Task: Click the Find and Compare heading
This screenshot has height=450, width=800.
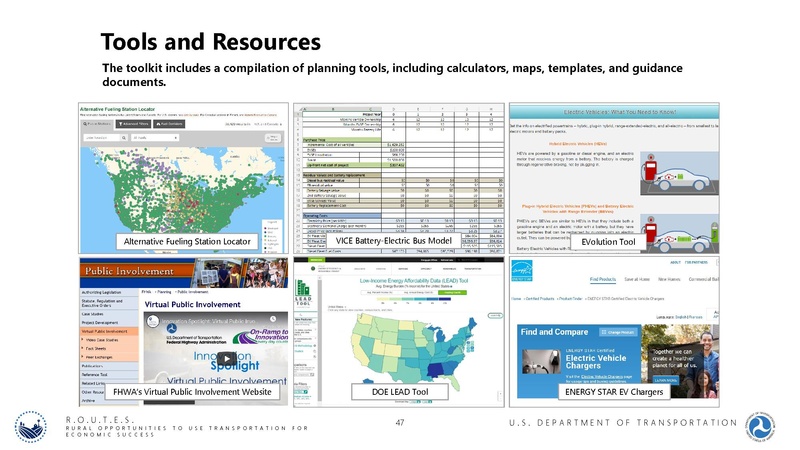Action: [x=554, y=332]
